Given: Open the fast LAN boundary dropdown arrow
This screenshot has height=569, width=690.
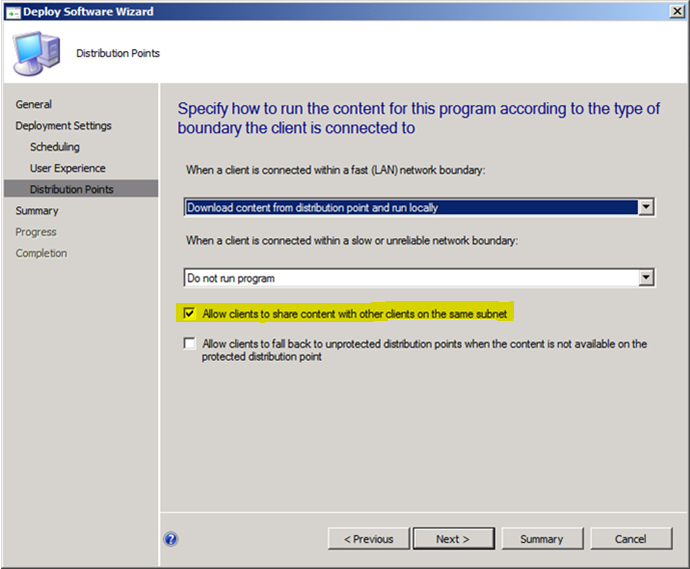Looking at the screenshot, I should coord(646,207).
